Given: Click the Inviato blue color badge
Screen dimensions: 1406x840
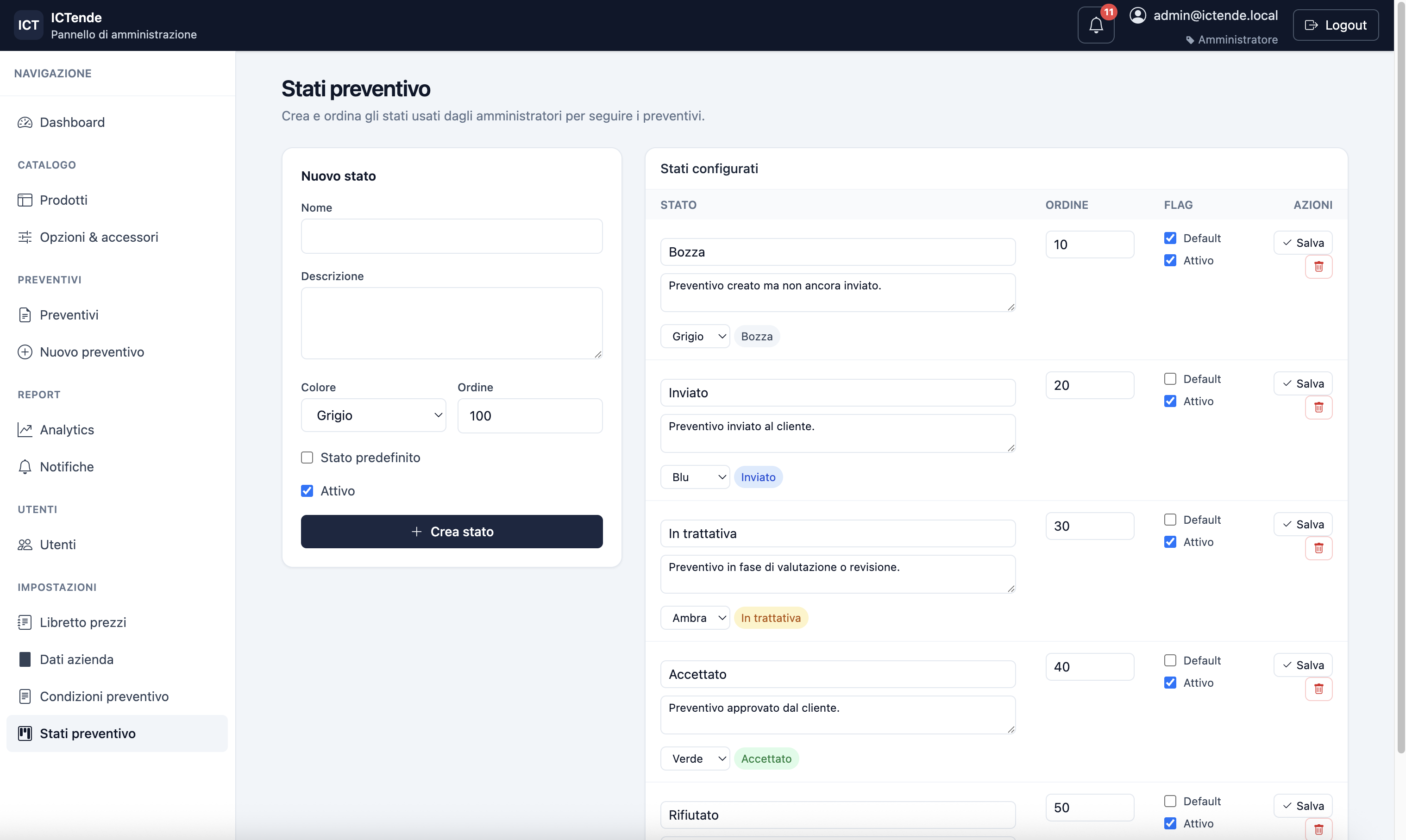Looking at the screenshot, I should [759, 477].
